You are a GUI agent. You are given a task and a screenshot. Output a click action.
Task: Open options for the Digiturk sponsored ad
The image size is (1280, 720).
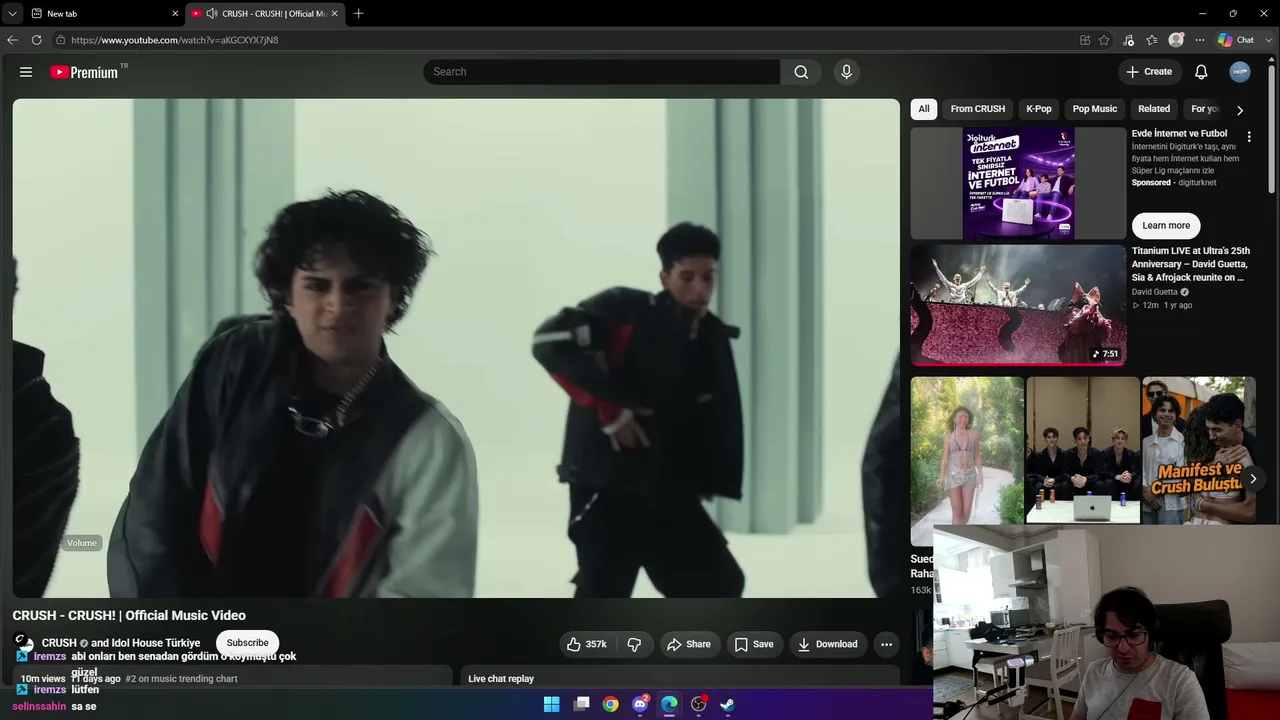click(x=1248, y=136)
